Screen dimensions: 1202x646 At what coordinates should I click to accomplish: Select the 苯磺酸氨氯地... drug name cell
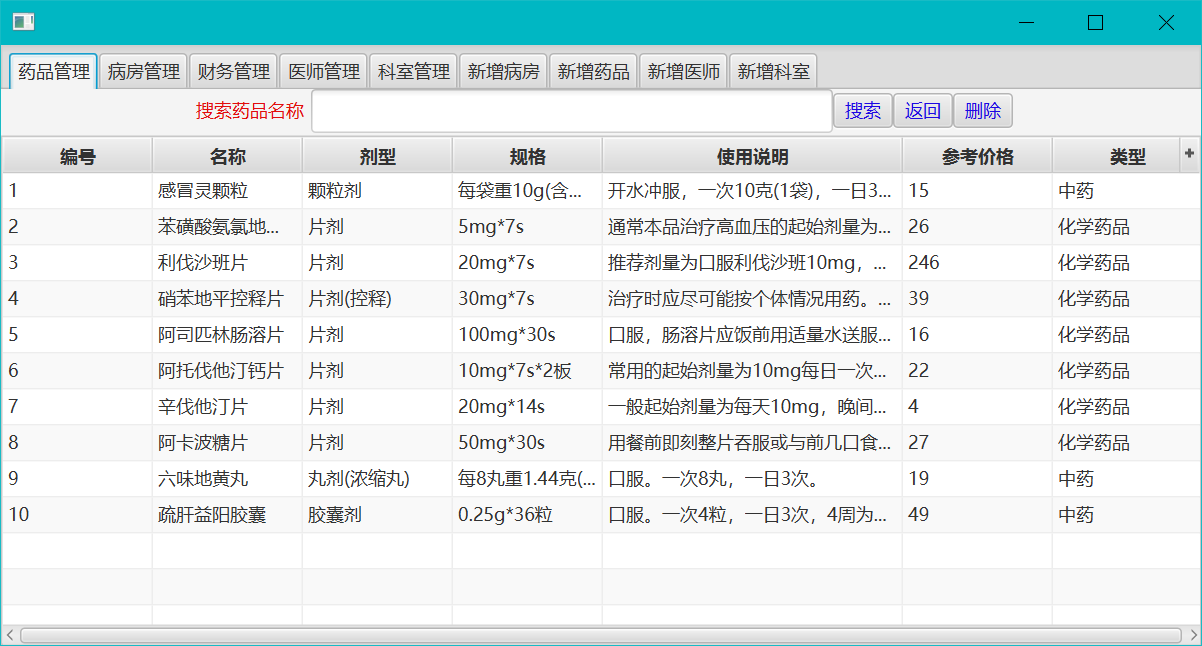[x=227, y=227]
